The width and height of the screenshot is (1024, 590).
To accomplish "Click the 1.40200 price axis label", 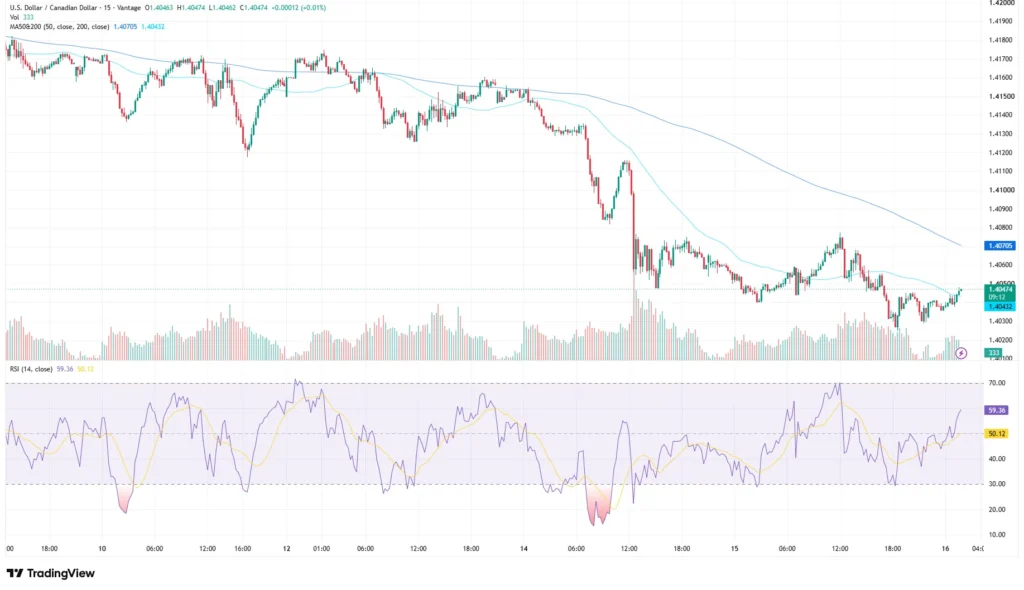I will click(1001, 340).
